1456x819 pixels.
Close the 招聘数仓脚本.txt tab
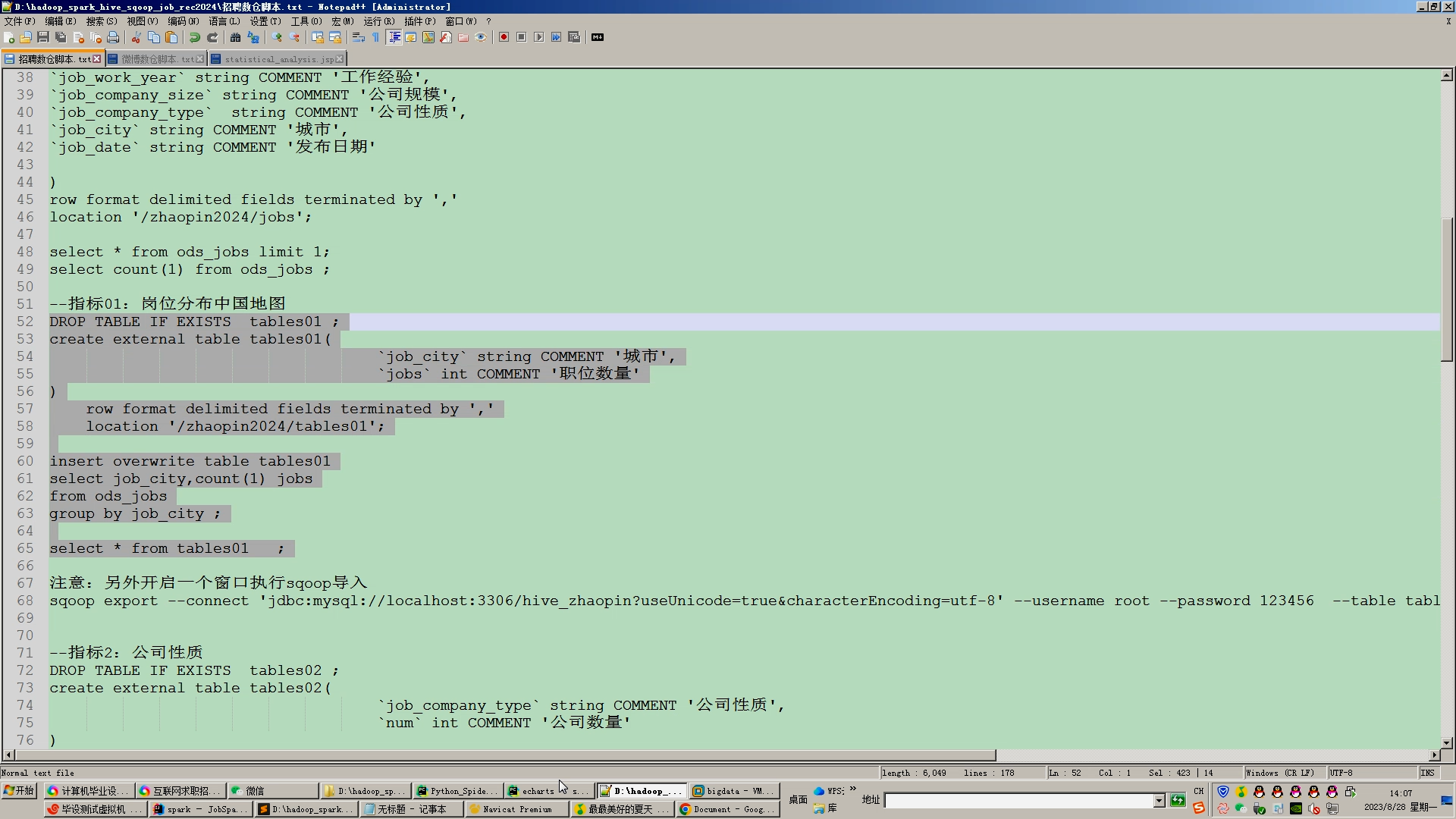pos(96,59)
